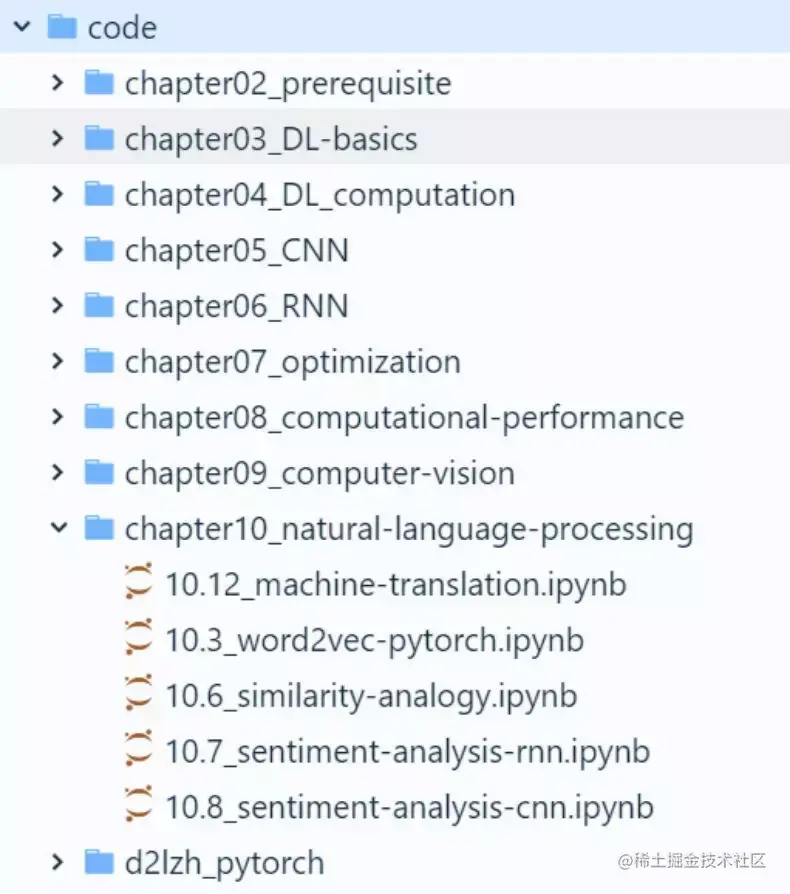Click chapter04_DL_computation folder icon

pos(99,194)
